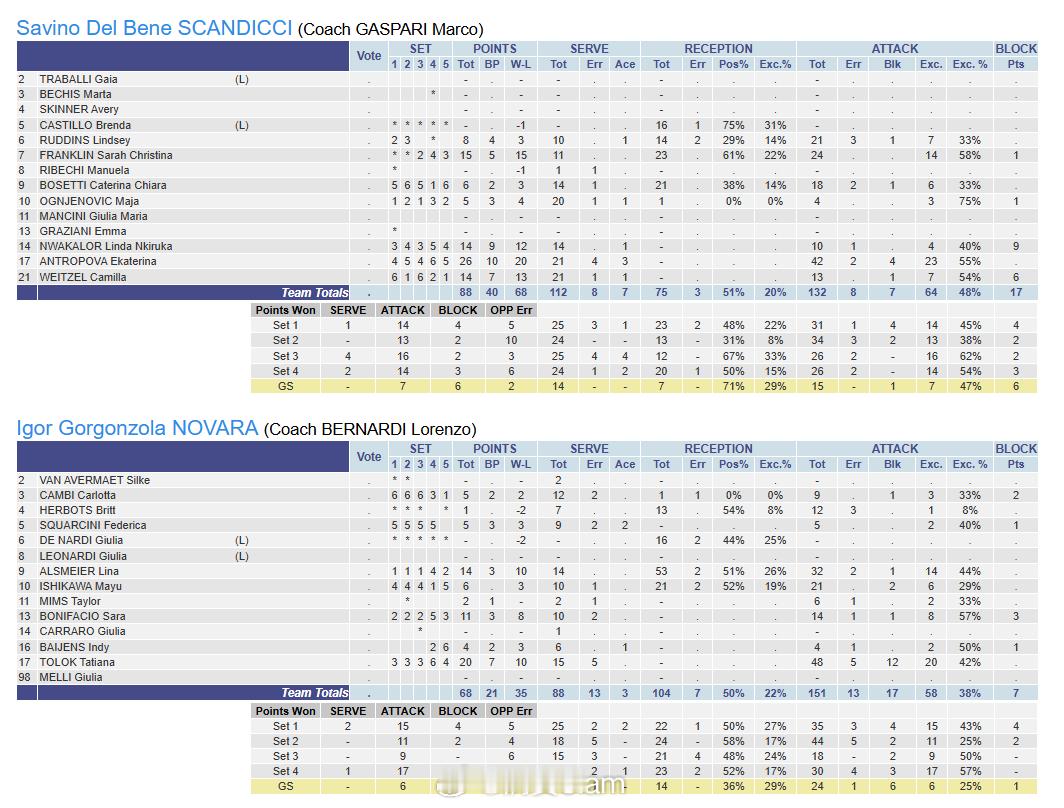Click Scandicci table ATTACK header

point(894,49)
